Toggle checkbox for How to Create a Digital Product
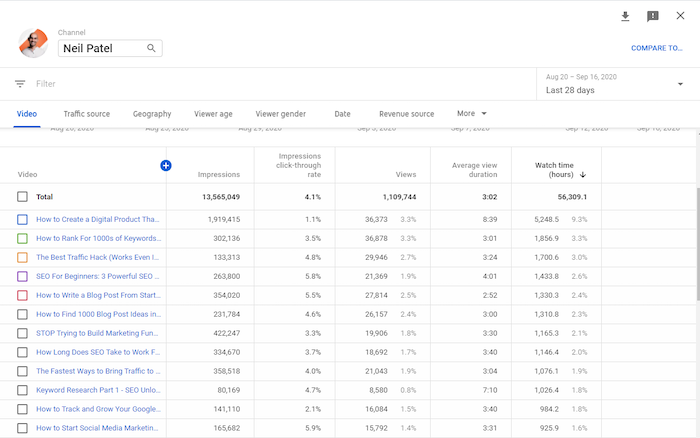 tap(22, 220)
